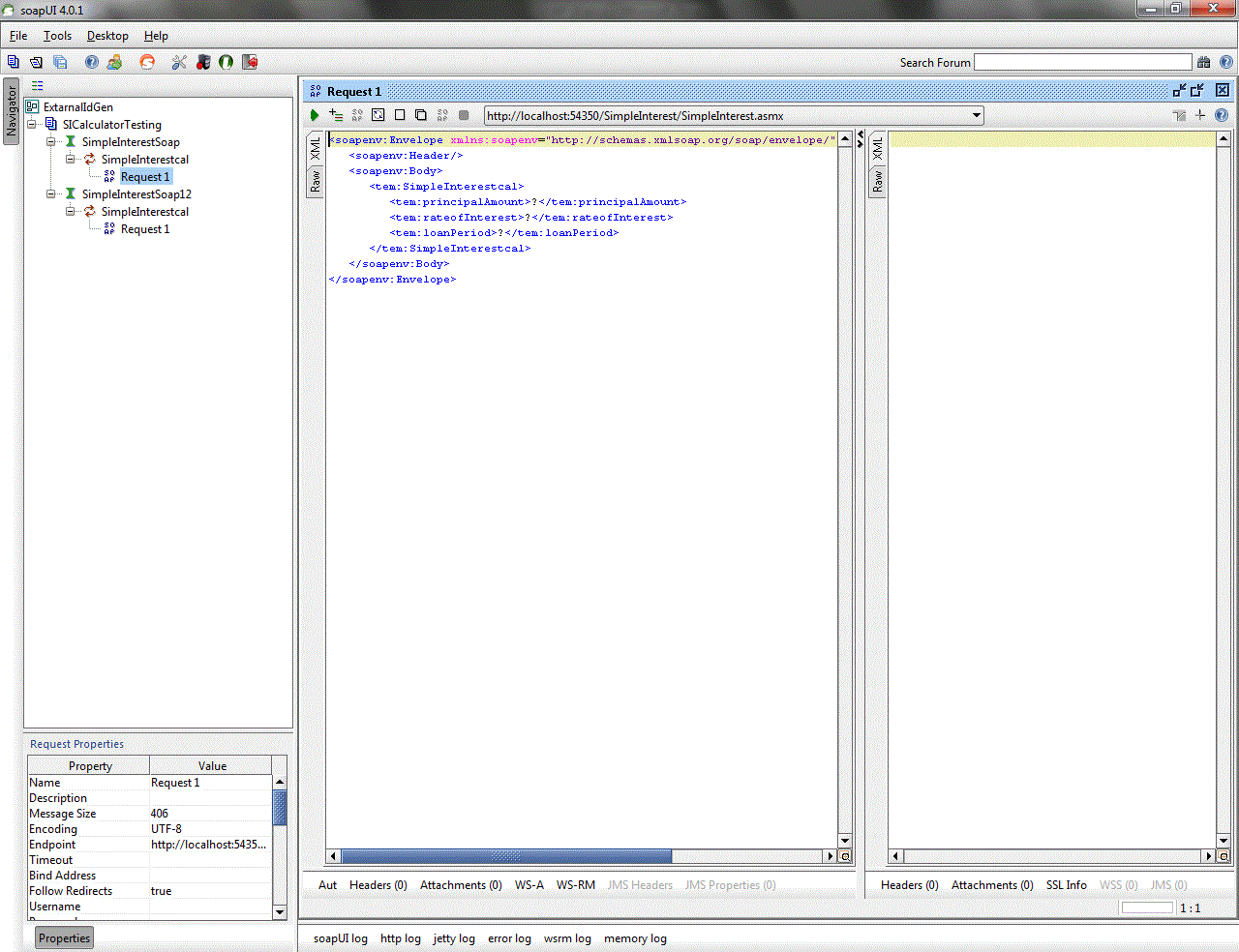Click the save all projects icon

click(60, 62)
